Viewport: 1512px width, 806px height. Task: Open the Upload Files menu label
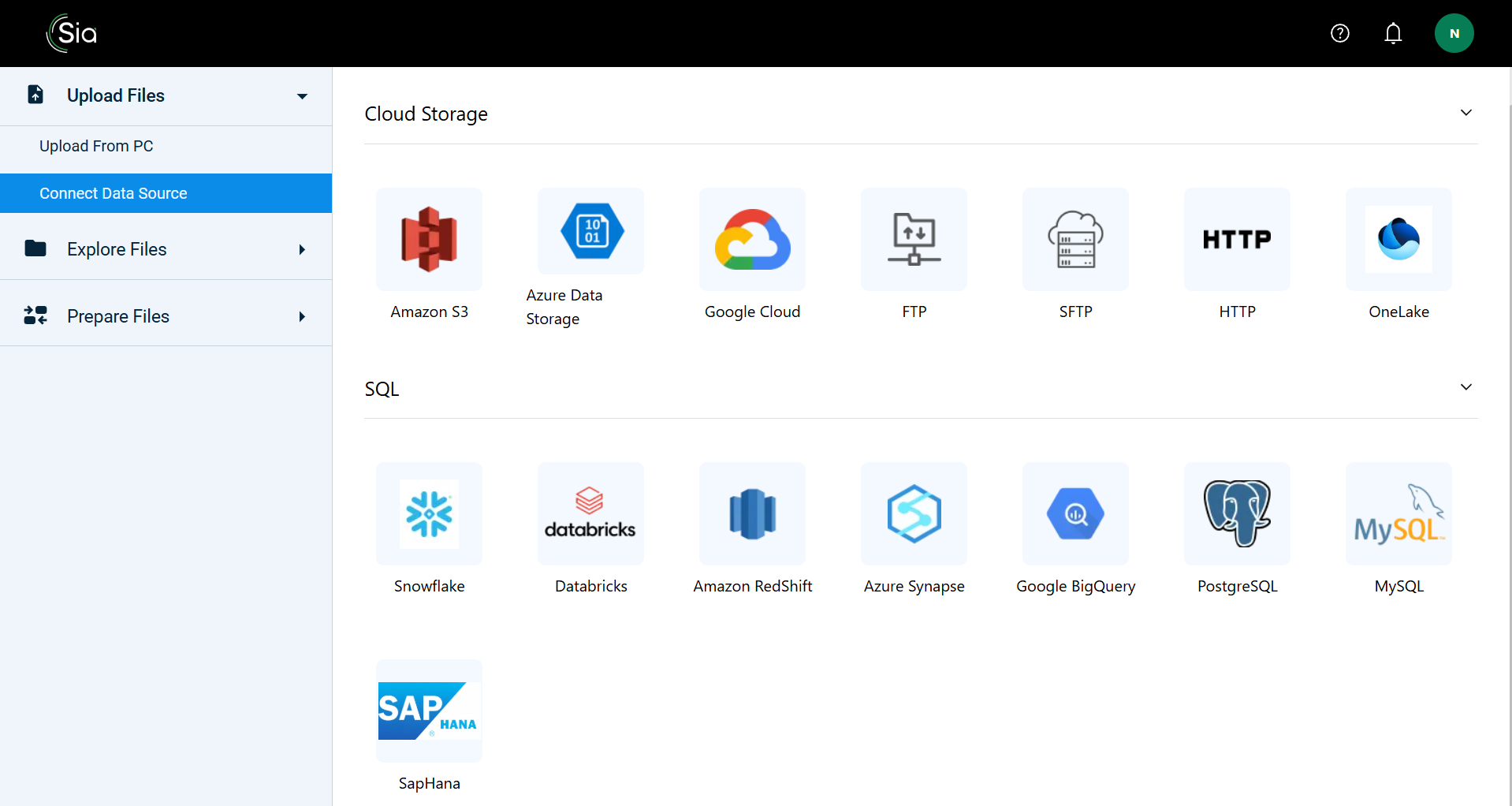[116, 95]
